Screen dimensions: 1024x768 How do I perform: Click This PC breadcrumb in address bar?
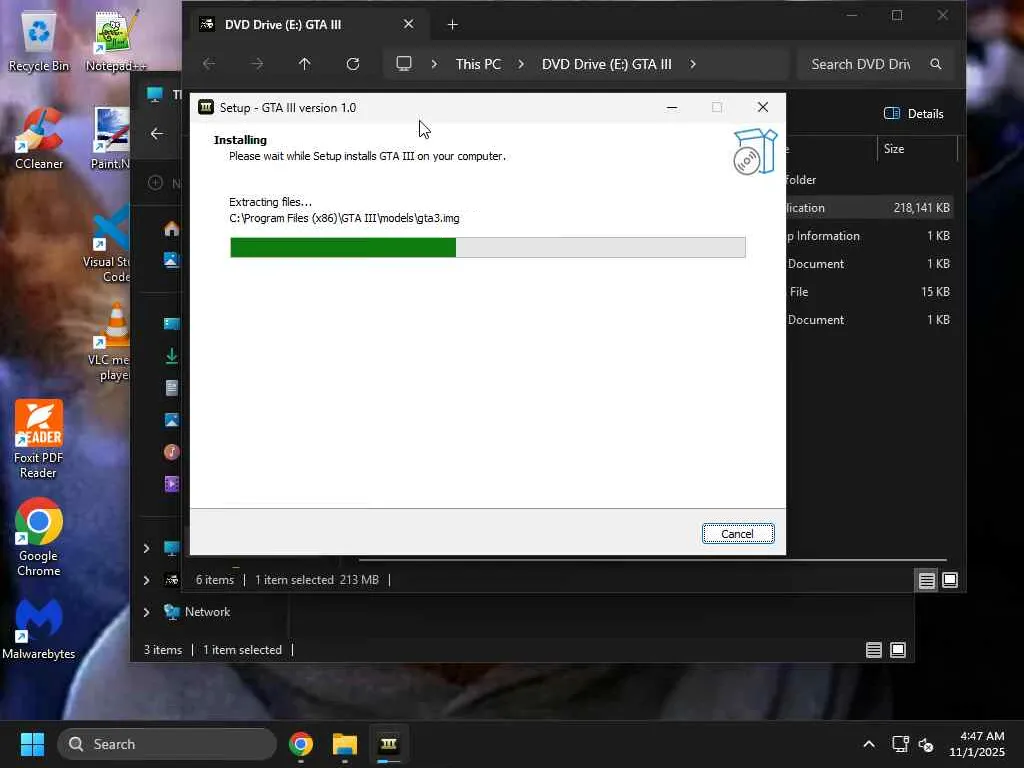(x=478, y=64)
